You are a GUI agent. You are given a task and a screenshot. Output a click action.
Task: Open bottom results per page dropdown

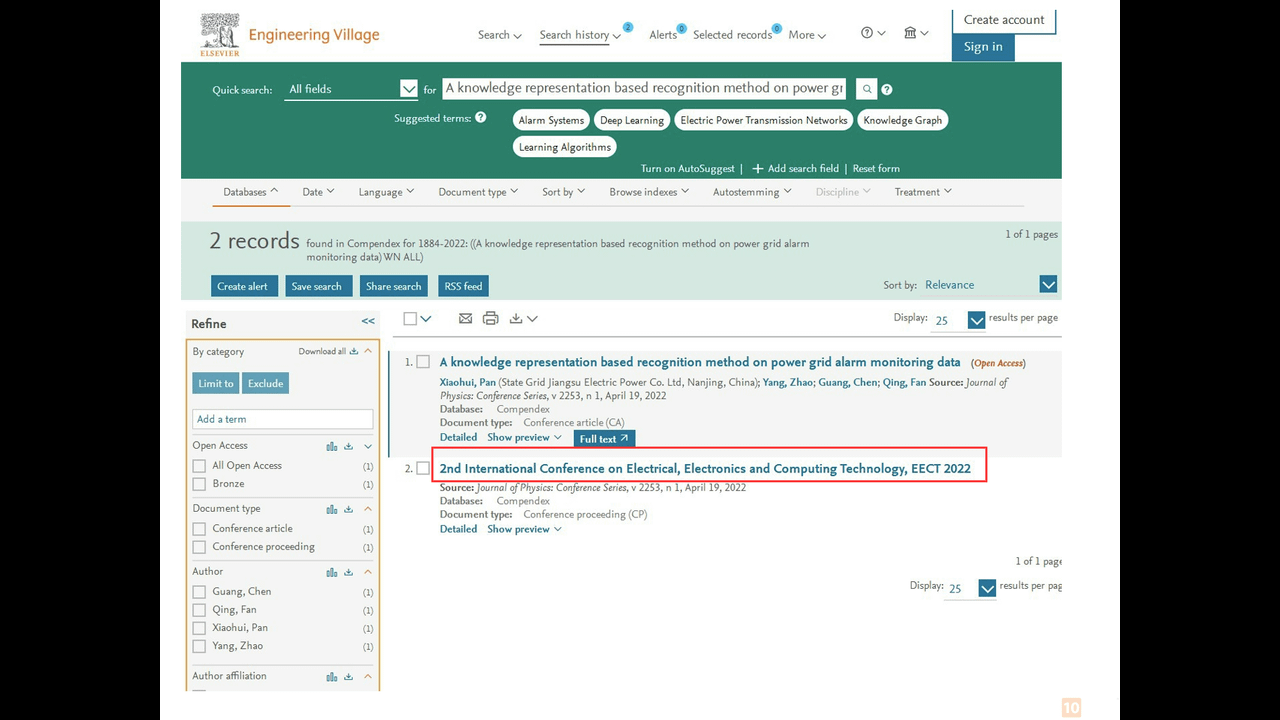pos(987,588)
